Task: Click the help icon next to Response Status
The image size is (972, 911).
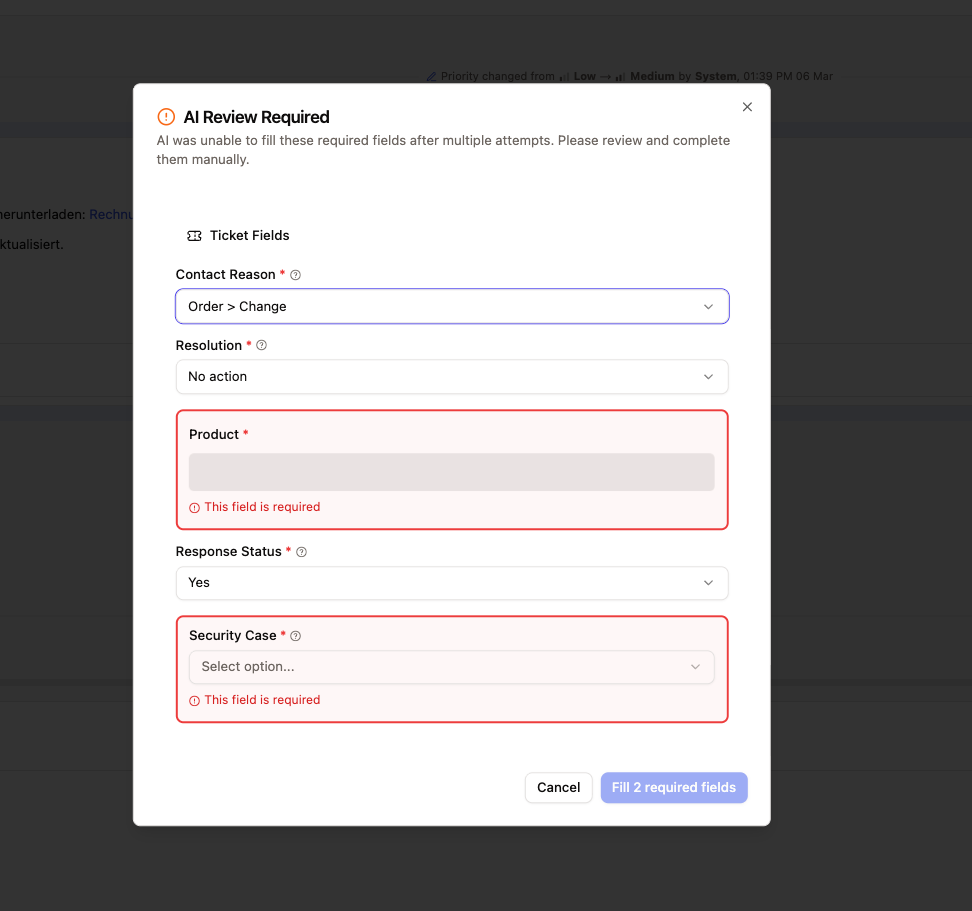Action: (x=300, y=551)
